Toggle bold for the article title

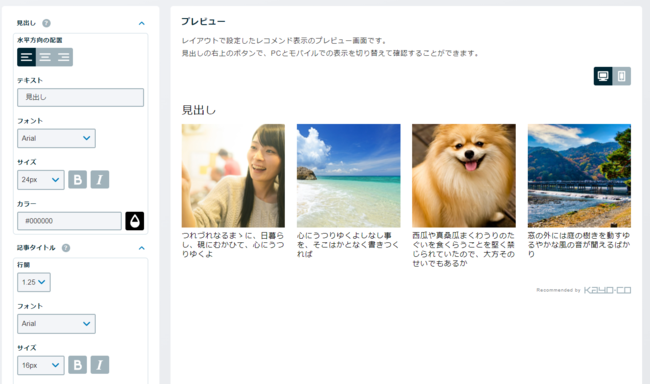click(x=78, y=365)
